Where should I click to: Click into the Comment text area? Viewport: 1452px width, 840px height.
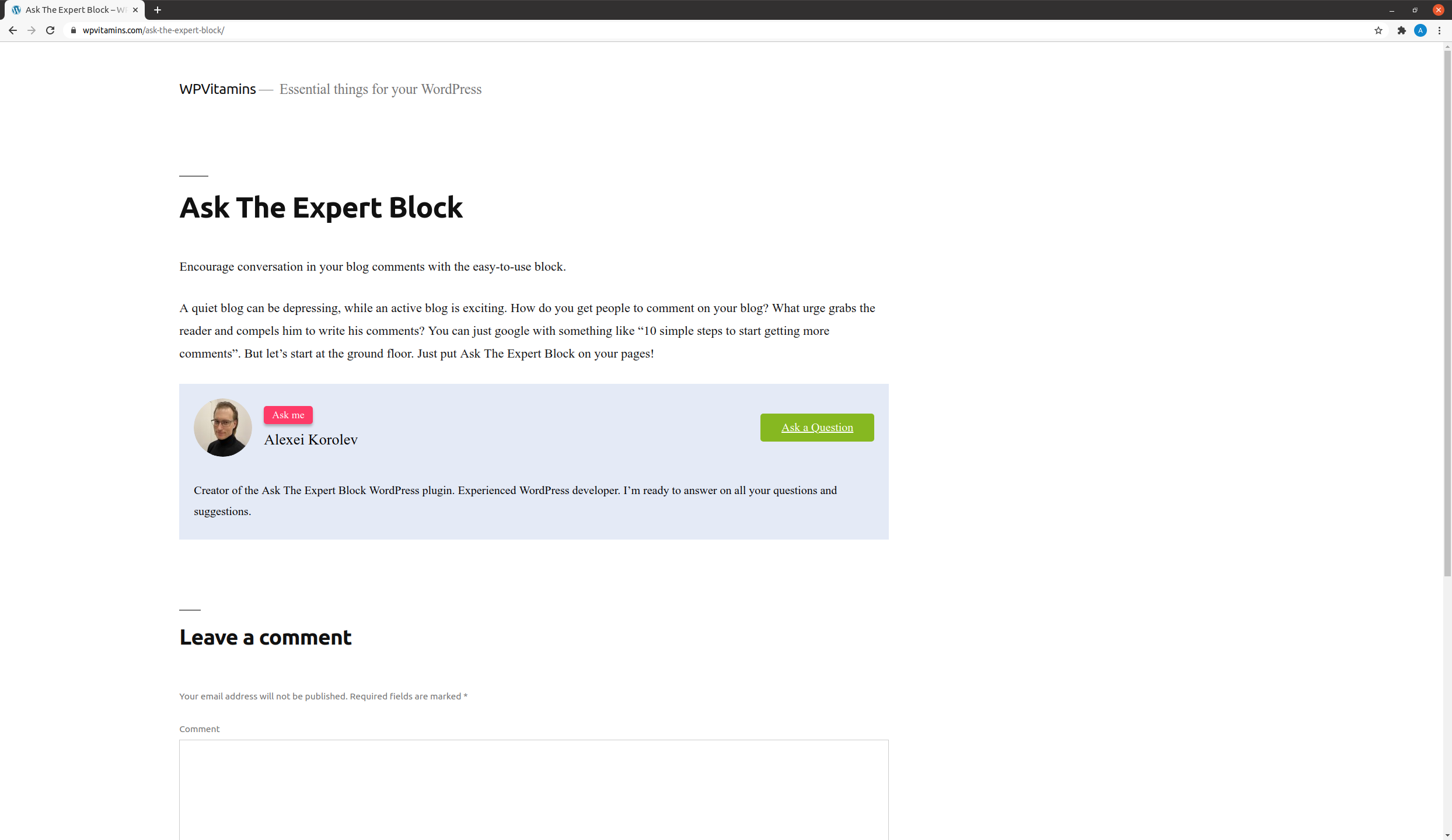(534, 790)
